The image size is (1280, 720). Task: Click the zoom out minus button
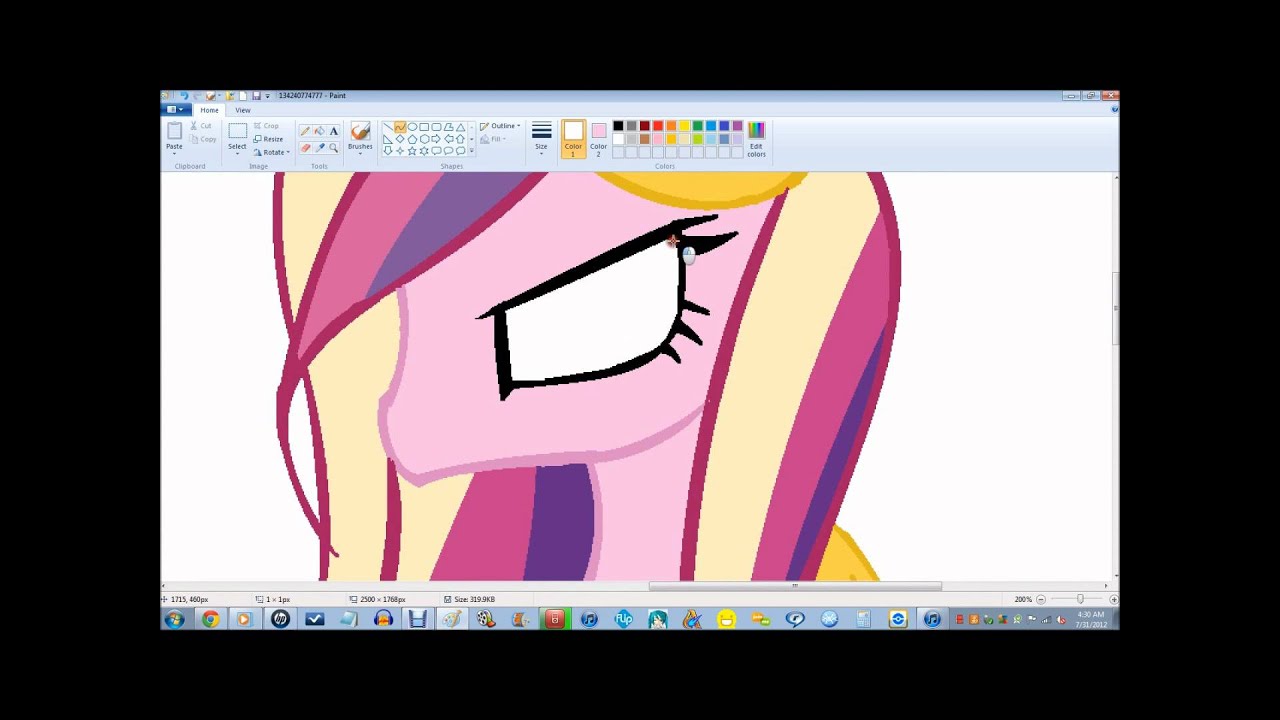coord(1041,599)
